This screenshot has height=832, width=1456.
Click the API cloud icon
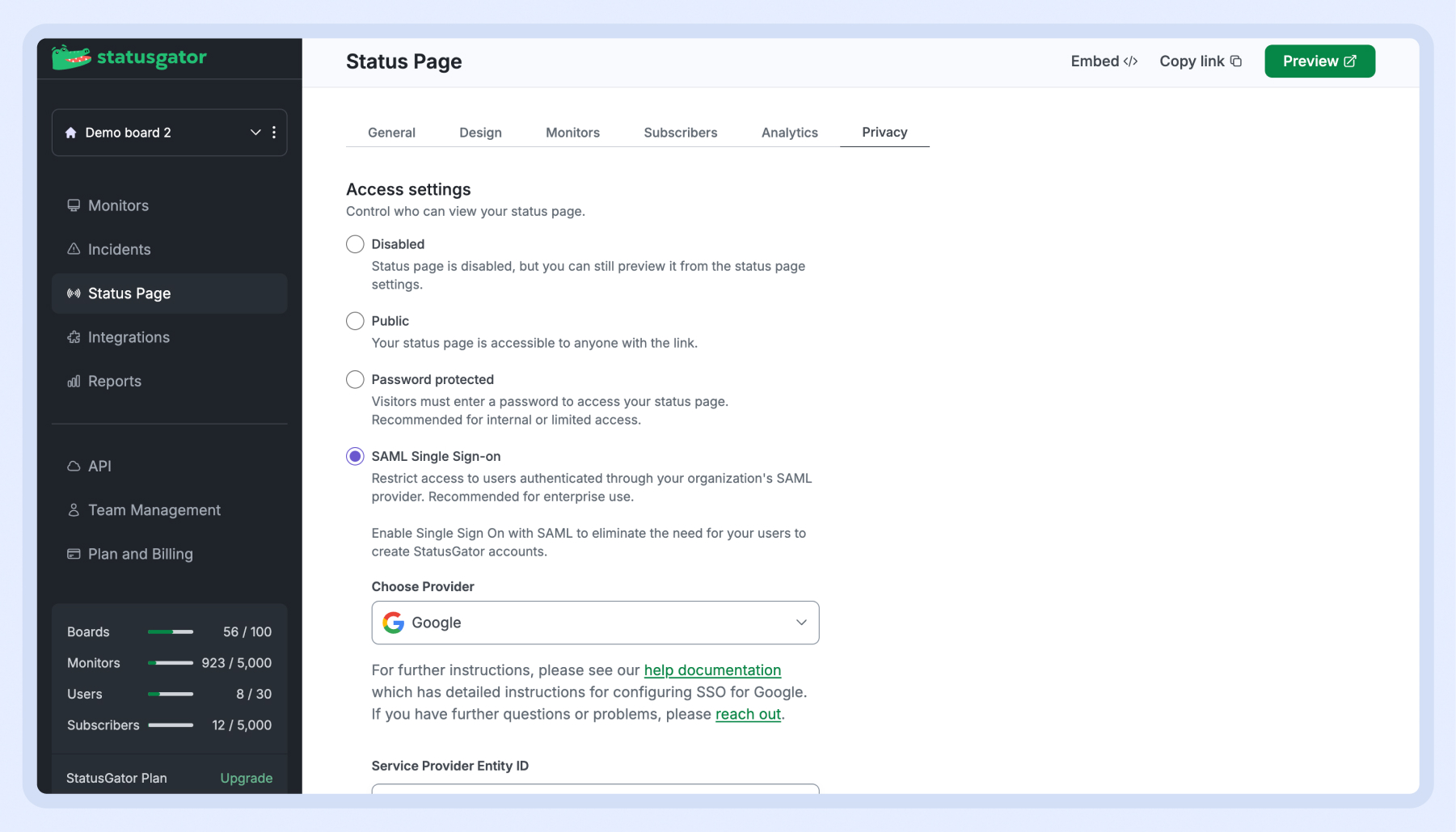click(74, 467)
